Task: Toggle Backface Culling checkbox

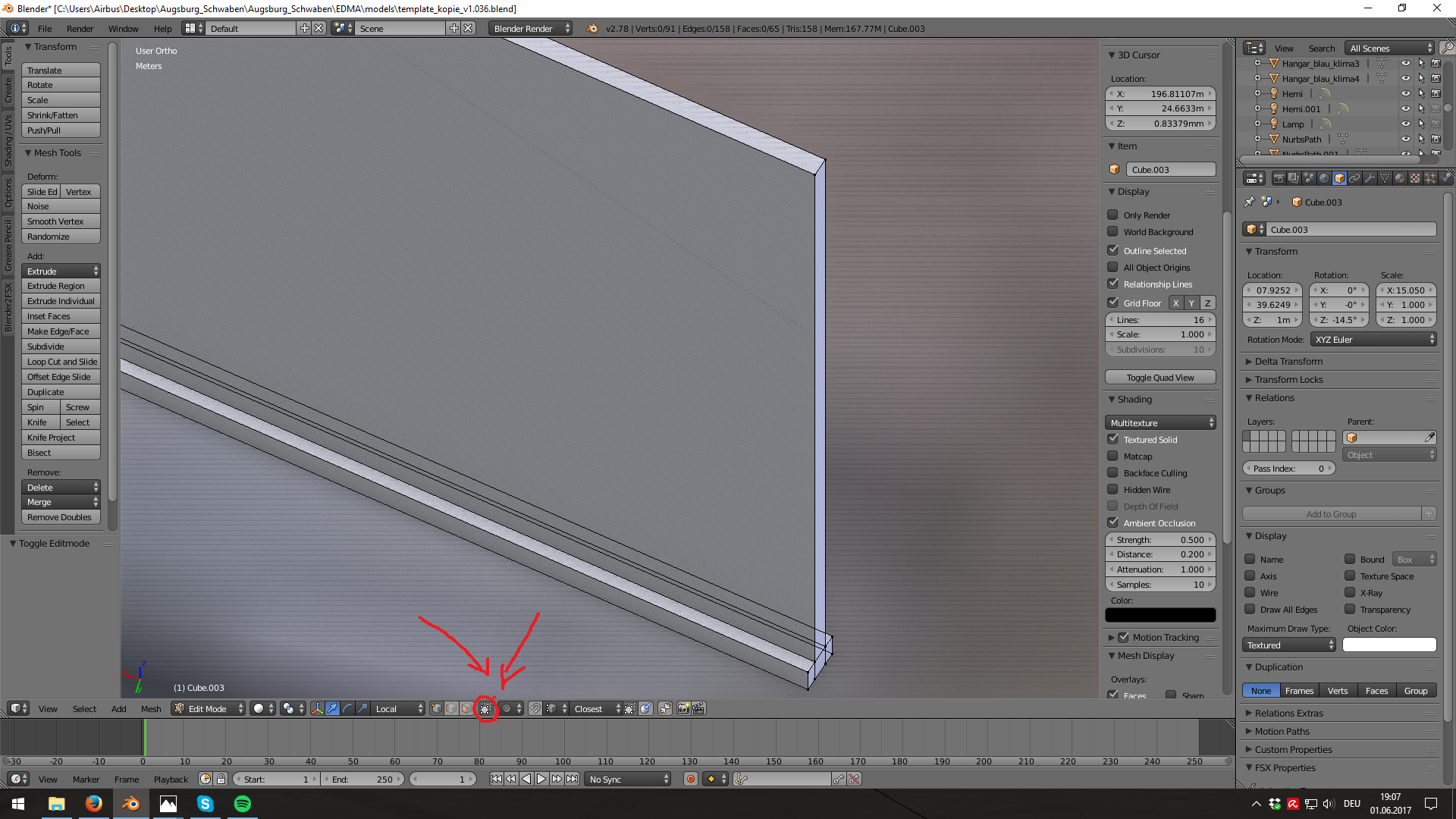Action: pos(1112,472)
